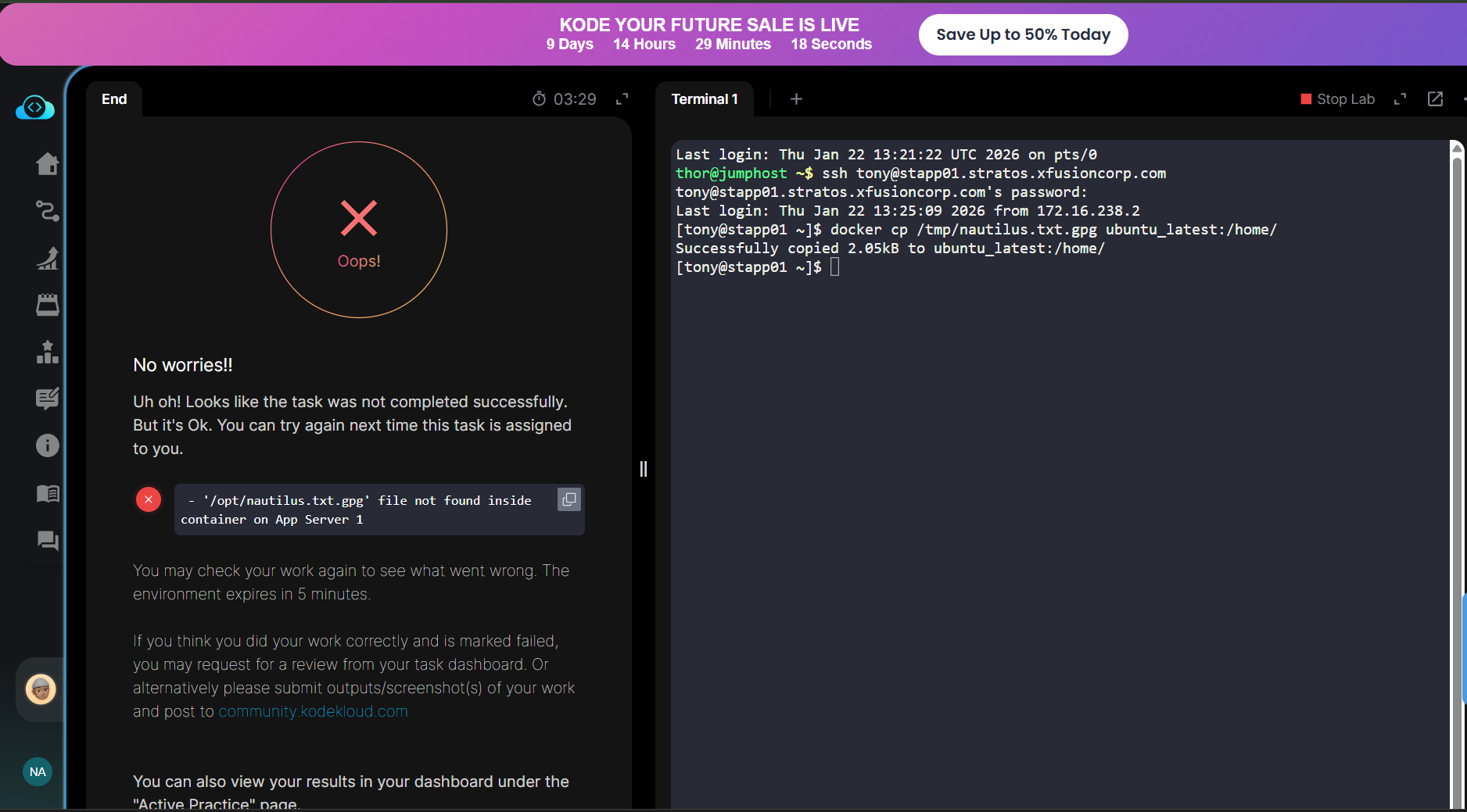Screen dimensions: 1467x812
Task: Switch to the Terminal 1 tab
Action: [705, 99]
